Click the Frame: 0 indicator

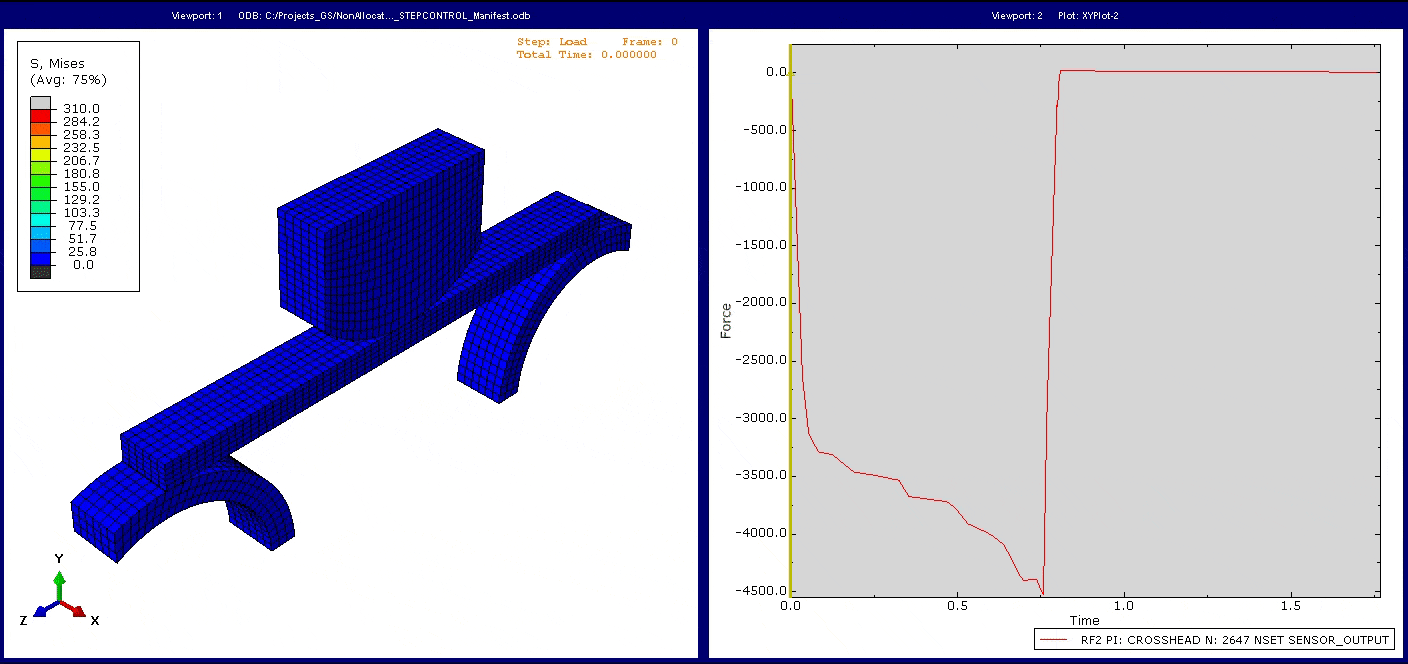tap(647, 43)
